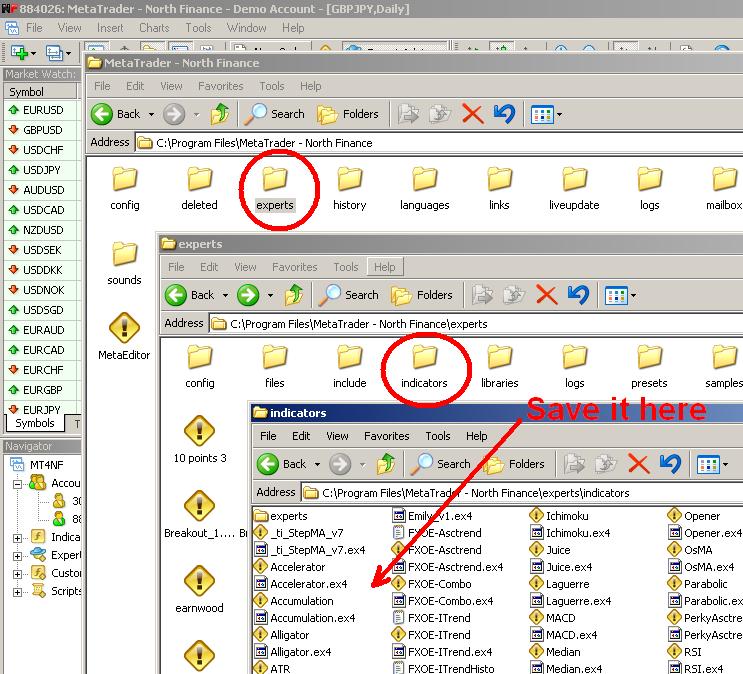The width and height of the screenshot is (743, 674).
Task: Switch to Symbols tab in Market Watch
Action: pyautogui.click(x=35, y=423)
